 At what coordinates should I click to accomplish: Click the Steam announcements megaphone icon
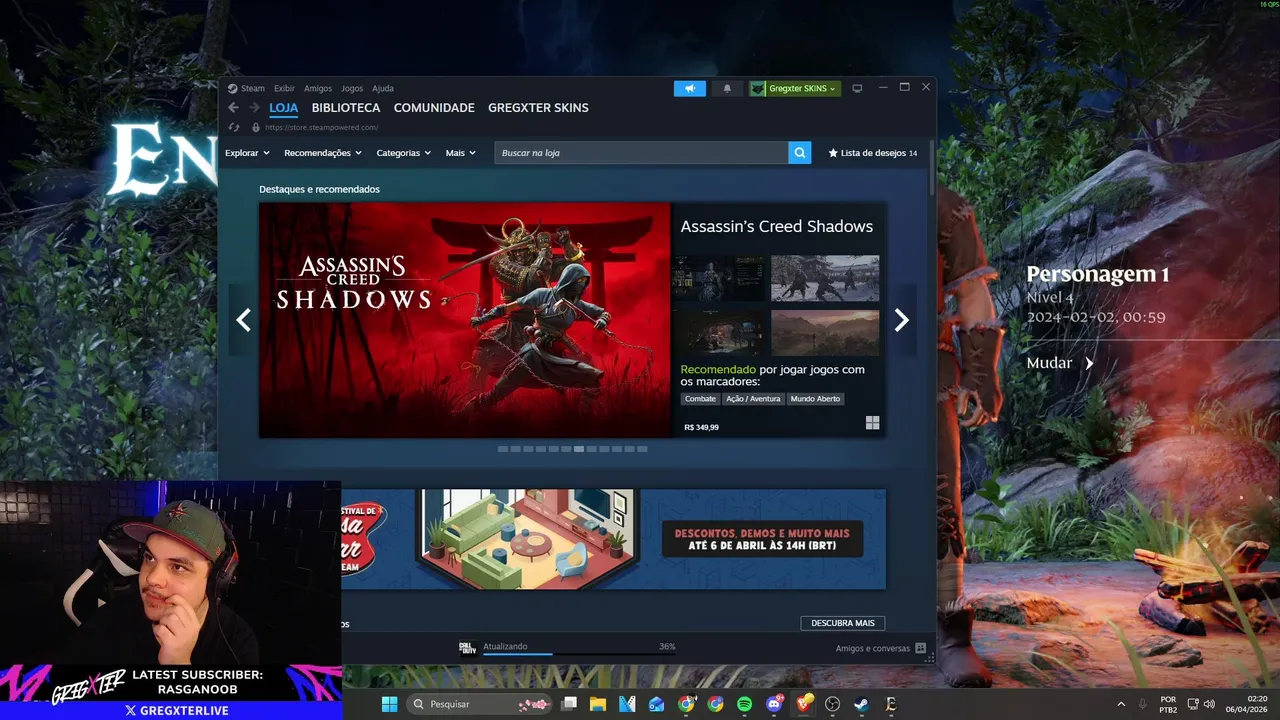tap(690, 88)
